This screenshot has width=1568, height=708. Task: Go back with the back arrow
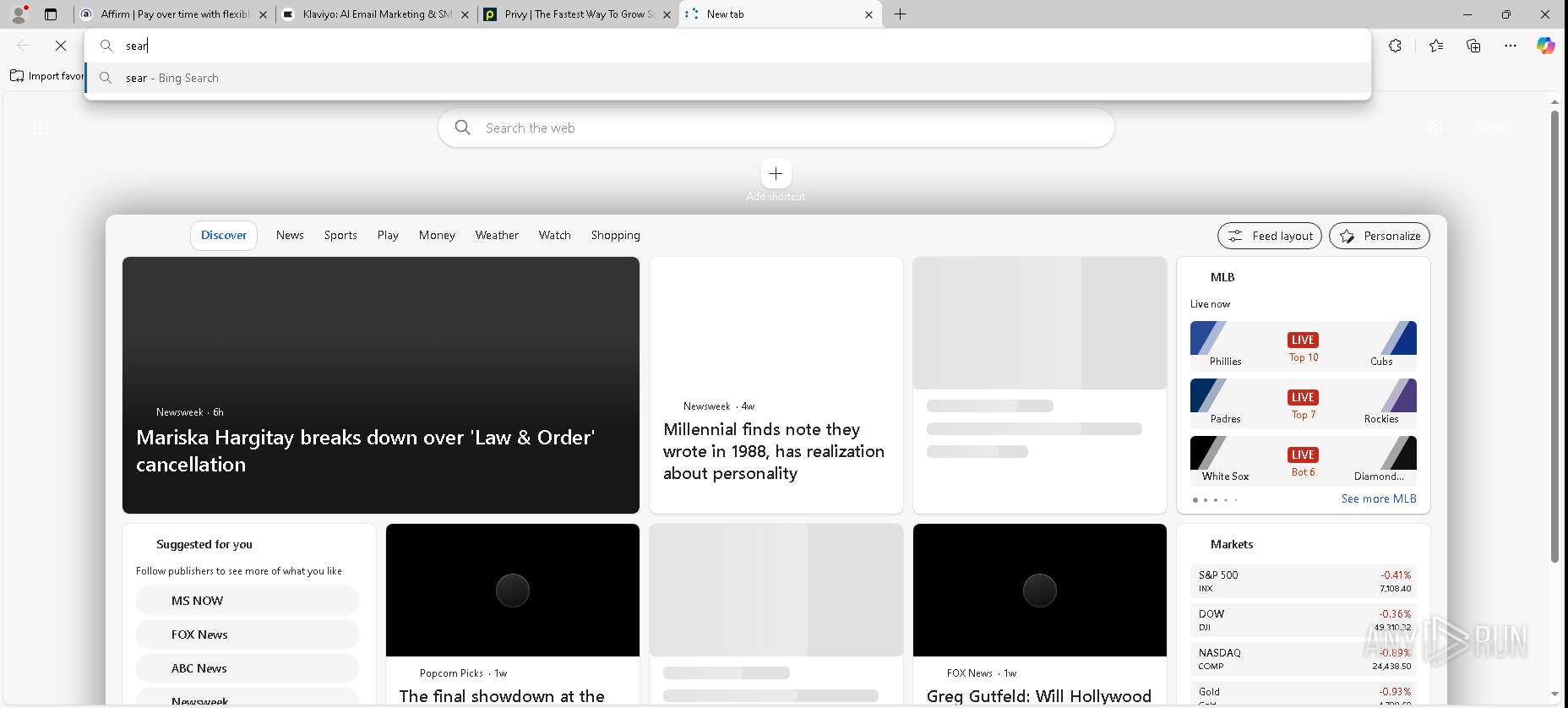tap(24, 46)
